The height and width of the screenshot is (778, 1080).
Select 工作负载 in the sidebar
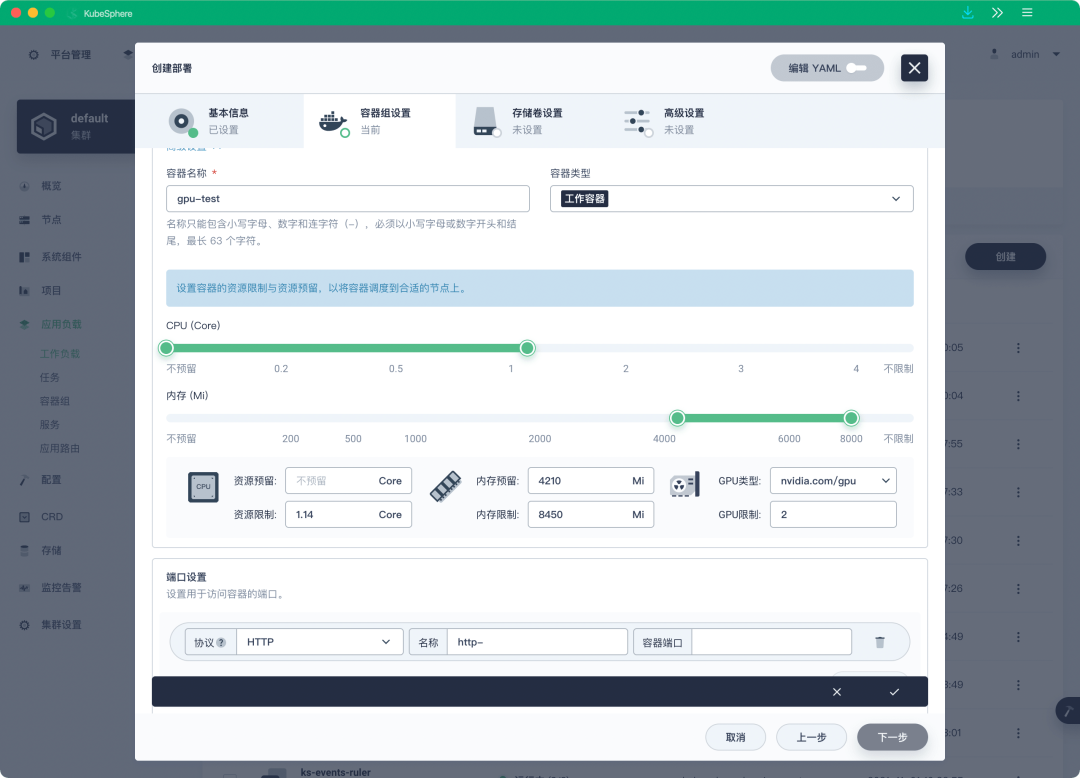coord(60,353)
